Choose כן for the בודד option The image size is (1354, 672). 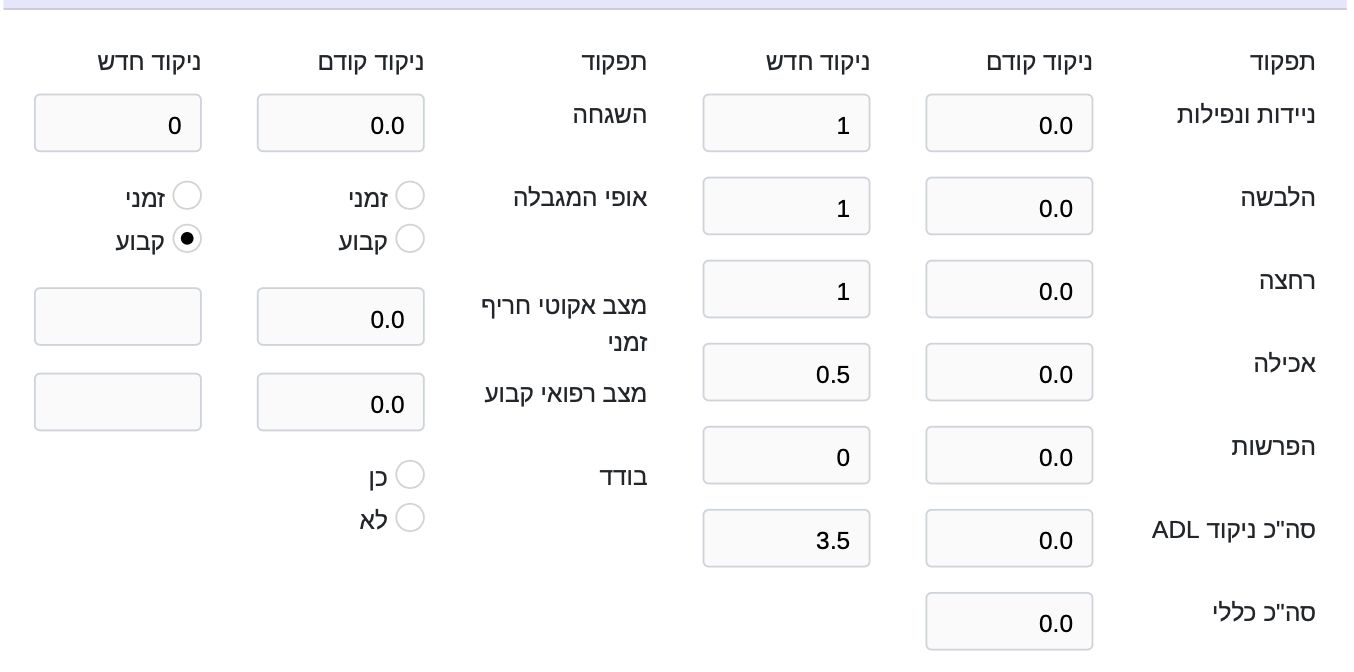[x=411, y=474]
